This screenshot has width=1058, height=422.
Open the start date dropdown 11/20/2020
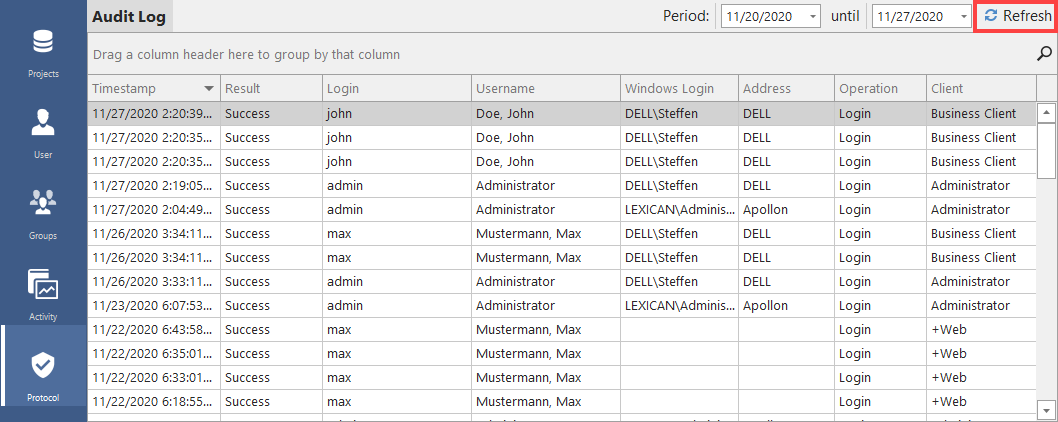pos(811,17)
